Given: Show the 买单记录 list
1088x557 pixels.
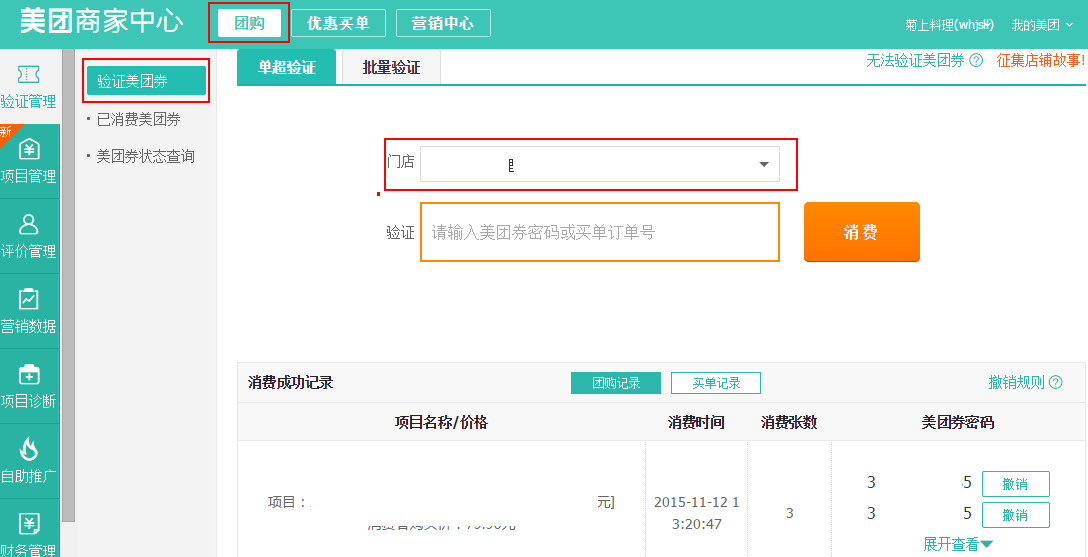Looking at the screenshot, I should (x=716, y=383).
